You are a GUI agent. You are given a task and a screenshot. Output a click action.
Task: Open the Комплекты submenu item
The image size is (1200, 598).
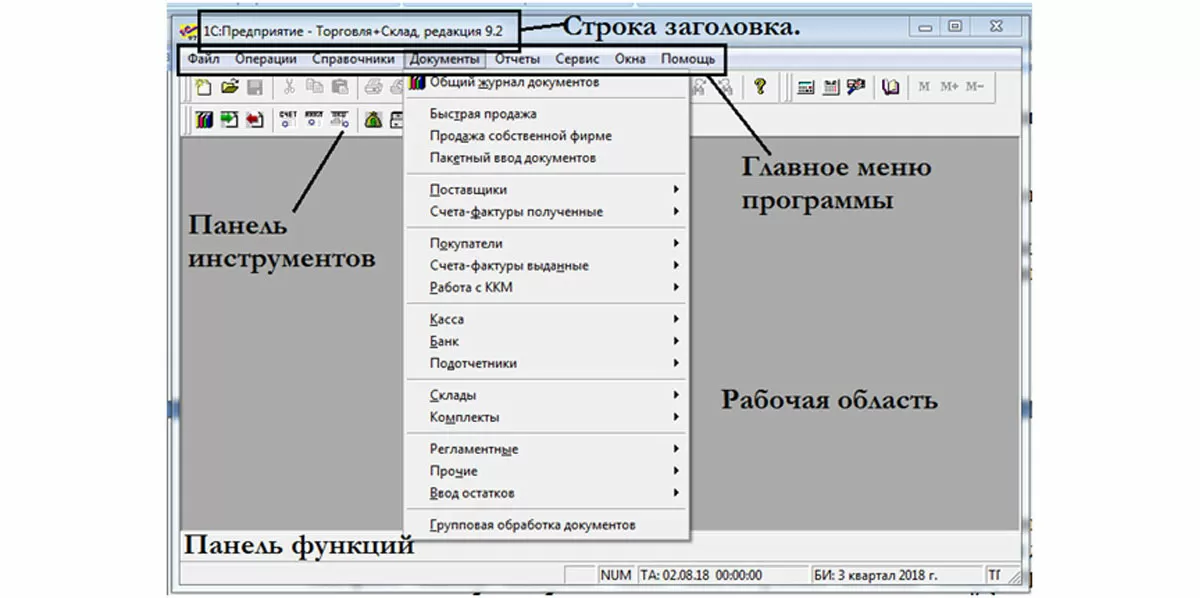point(547,417)
